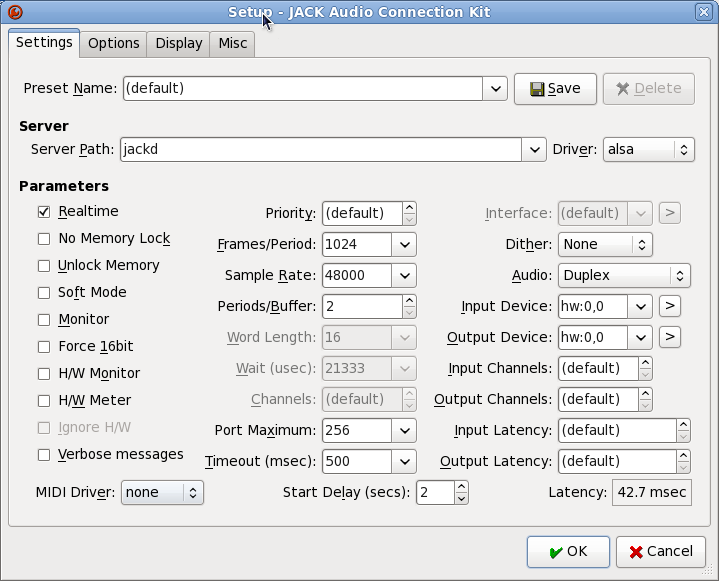Increase Input Channels value
719x581 pixels.
(645, 363)
